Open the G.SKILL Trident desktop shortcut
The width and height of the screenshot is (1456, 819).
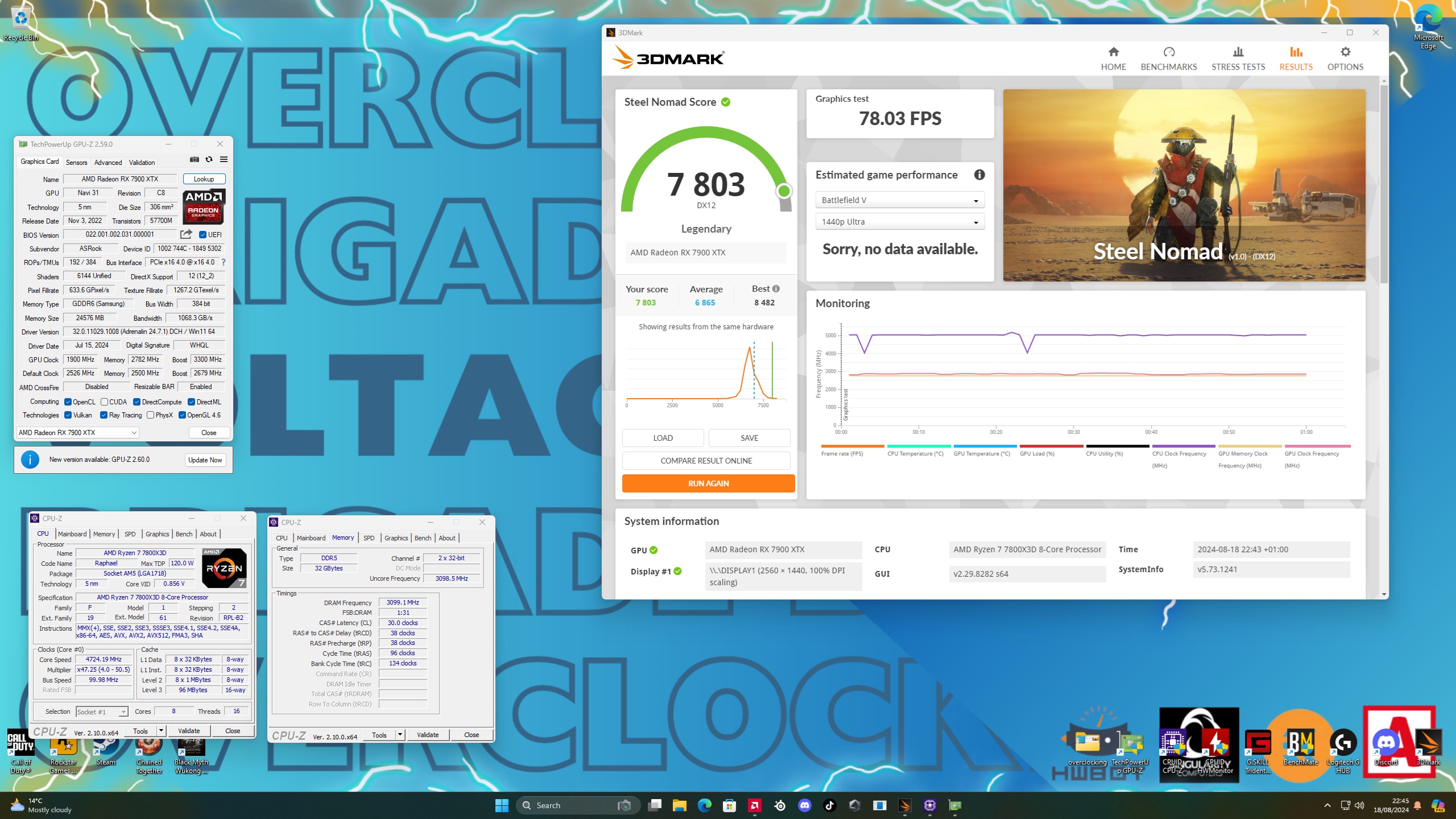pos(1258,752)
